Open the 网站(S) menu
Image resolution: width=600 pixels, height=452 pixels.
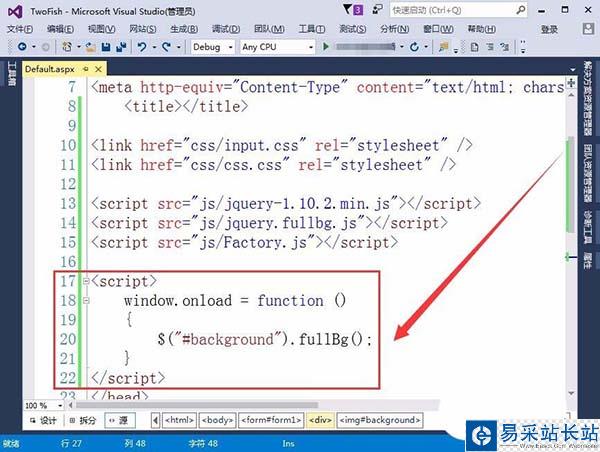click(142, 29)
